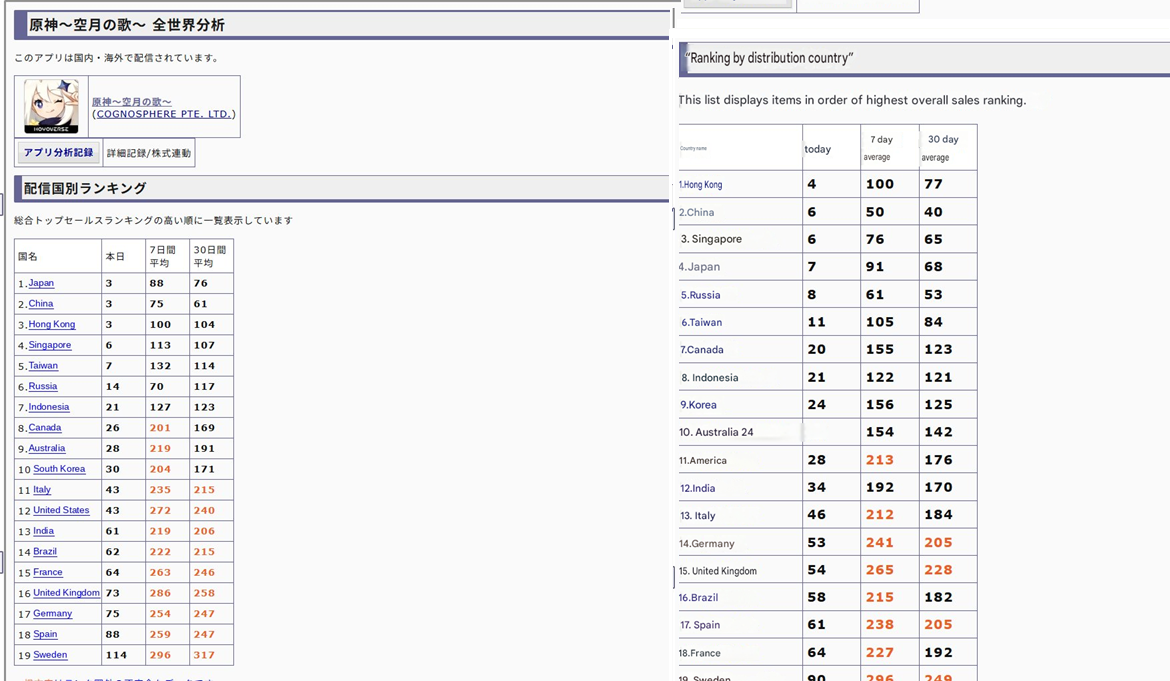Click 3. Singapore in translated table
Image resolution: width=1170 pixels, height=681 pixels.
(711, 239)
